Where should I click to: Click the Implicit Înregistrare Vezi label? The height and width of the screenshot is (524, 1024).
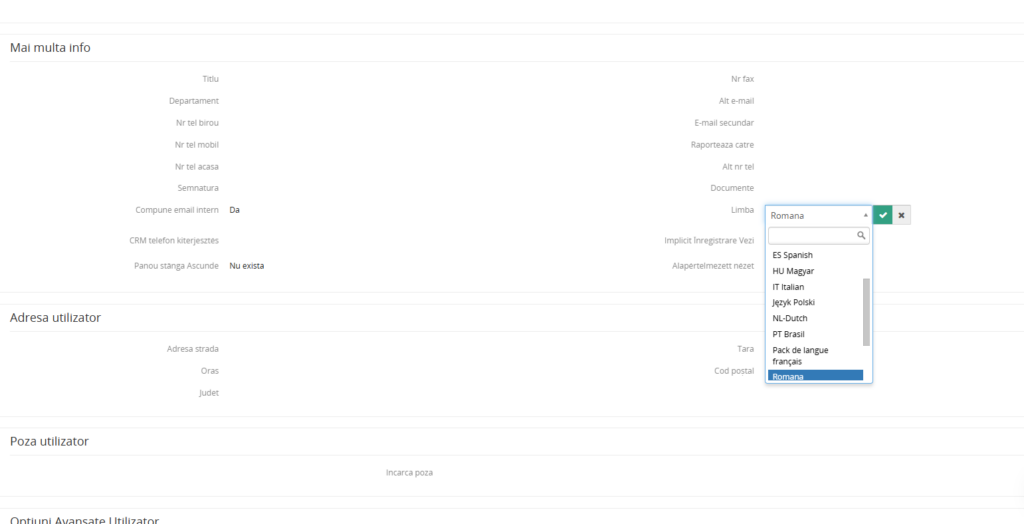709,240
